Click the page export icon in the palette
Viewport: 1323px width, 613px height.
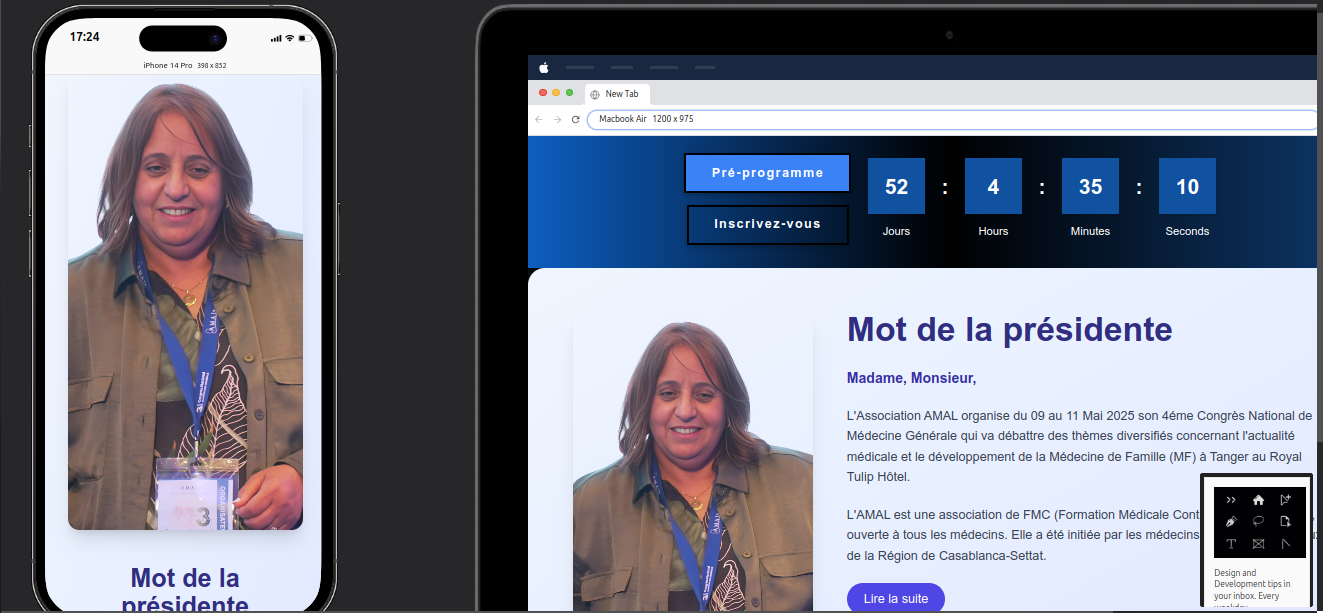coord(1286,521)
